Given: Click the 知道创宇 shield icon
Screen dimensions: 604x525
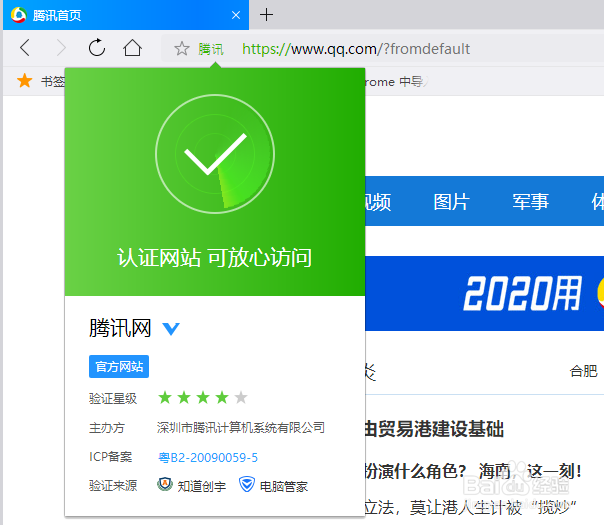Looking at the screenshot, I should (165, 485).
